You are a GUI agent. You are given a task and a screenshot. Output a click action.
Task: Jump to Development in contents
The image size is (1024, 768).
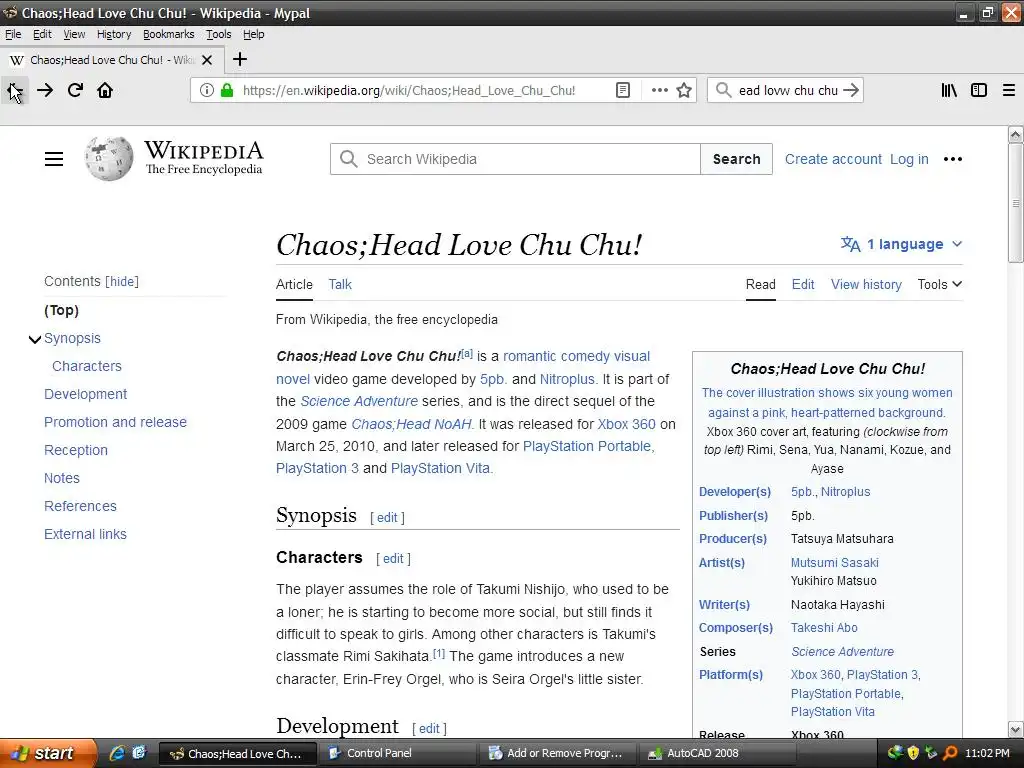click(x=86, y=394)
